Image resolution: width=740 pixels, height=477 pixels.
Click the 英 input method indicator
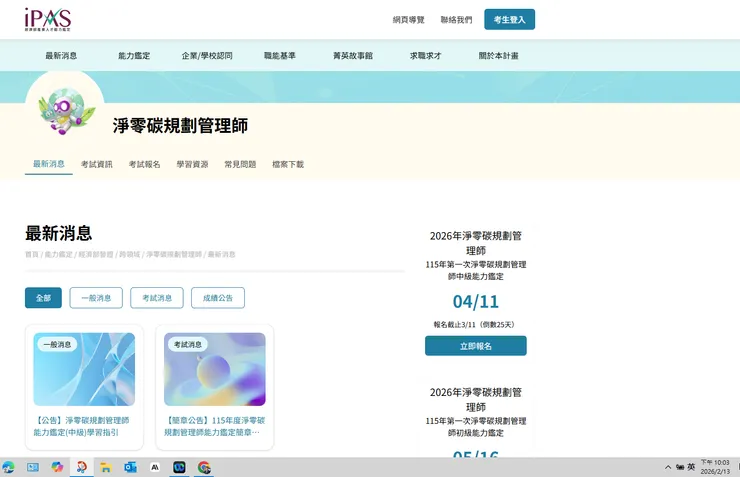[691, 467]
